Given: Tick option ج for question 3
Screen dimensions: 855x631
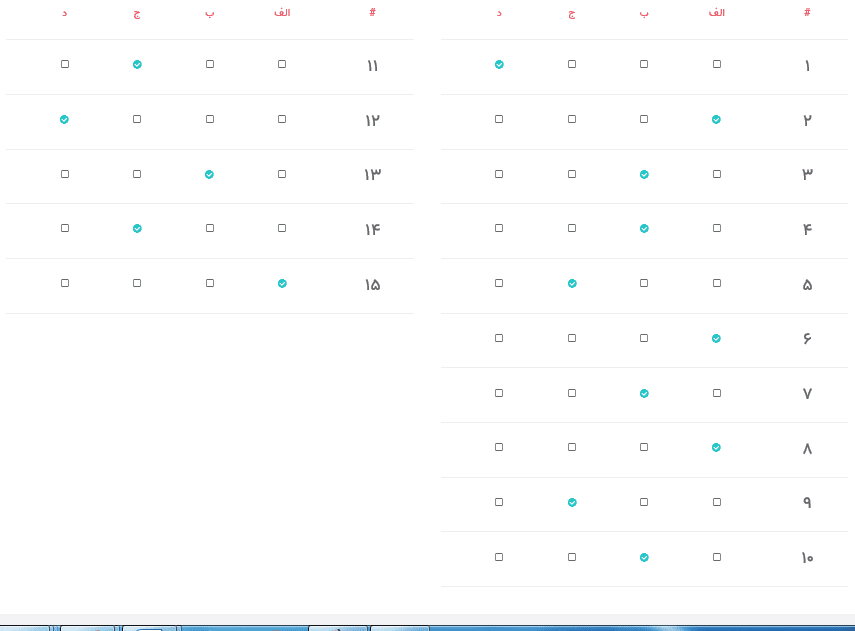Looking at the screenshot, I should pyautogui.click(x=571, y=174).
